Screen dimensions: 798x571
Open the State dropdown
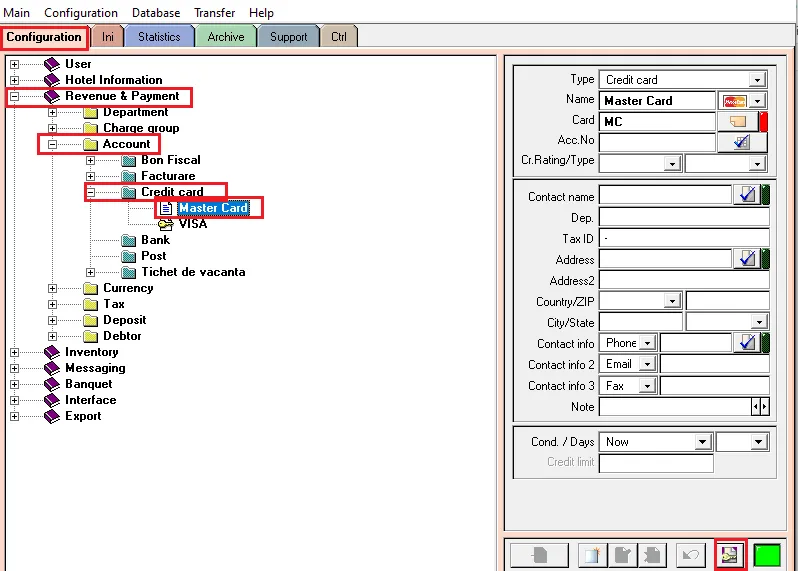pyautogui.click(x=759, y=322)
